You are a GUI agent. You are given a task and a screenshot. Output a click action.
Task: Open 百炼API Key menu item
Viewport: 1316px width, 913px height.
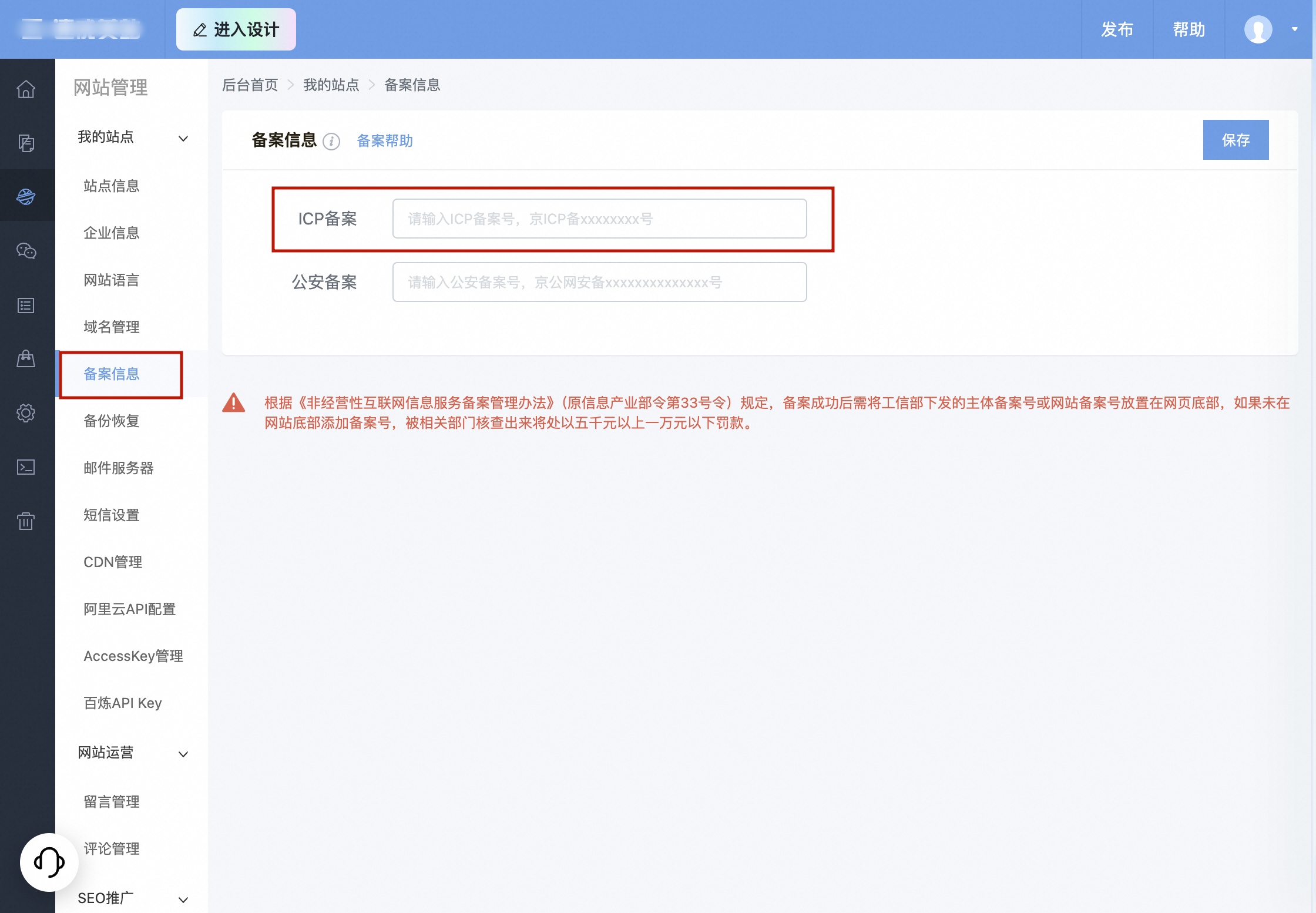[123, 703]
